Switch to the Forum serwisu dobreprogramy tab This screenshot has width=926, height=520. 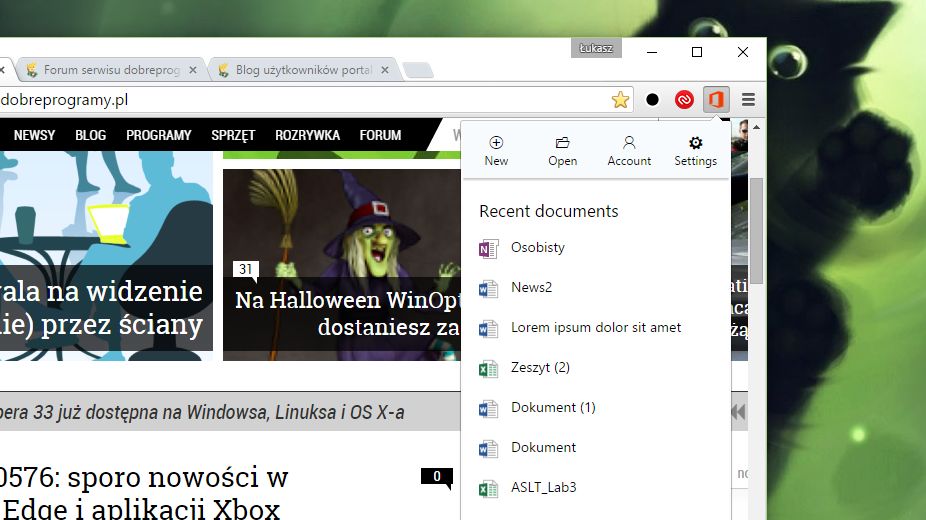pos(110,70)
